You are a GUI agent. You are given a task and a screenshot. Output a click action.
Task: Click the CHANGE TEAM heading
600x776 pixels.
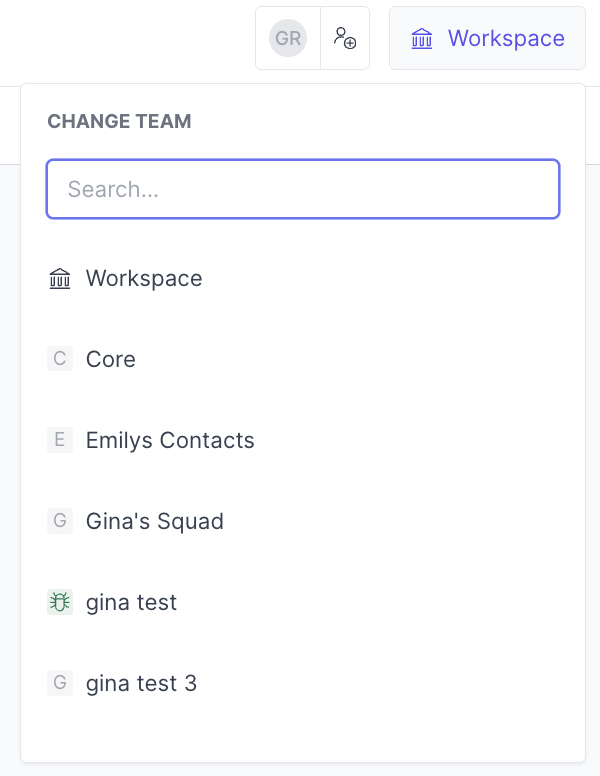click(x=119, y=122)
